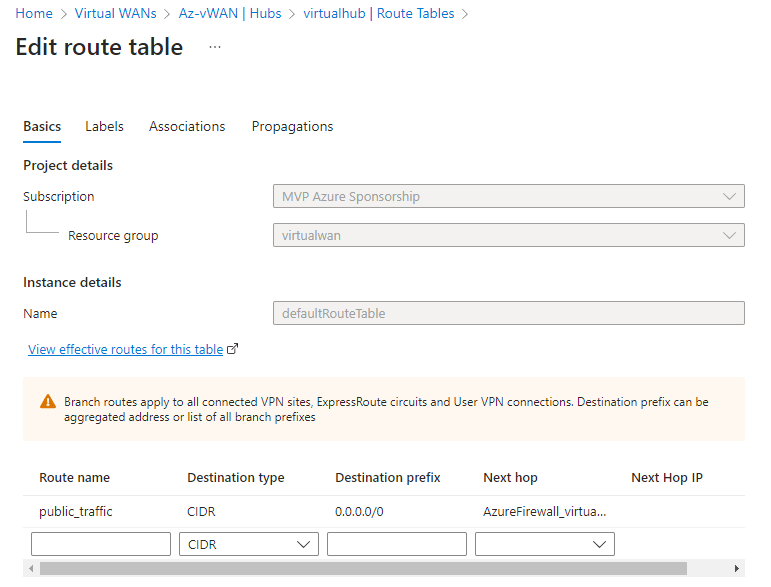
Task: Go to Home breadcrumb link
Action: 34,14
